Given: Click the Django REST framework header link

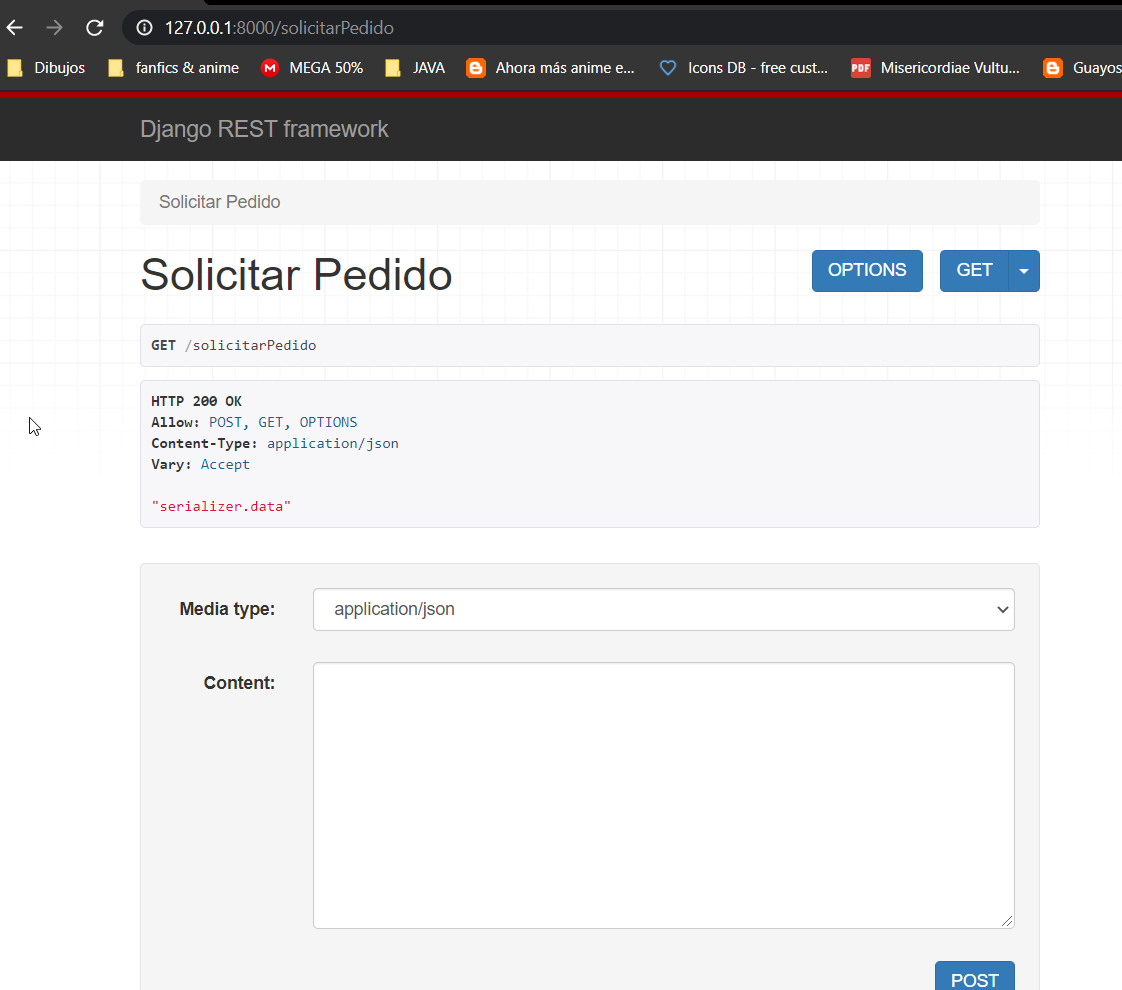Looking at the screenshot, I should point(264,128).
